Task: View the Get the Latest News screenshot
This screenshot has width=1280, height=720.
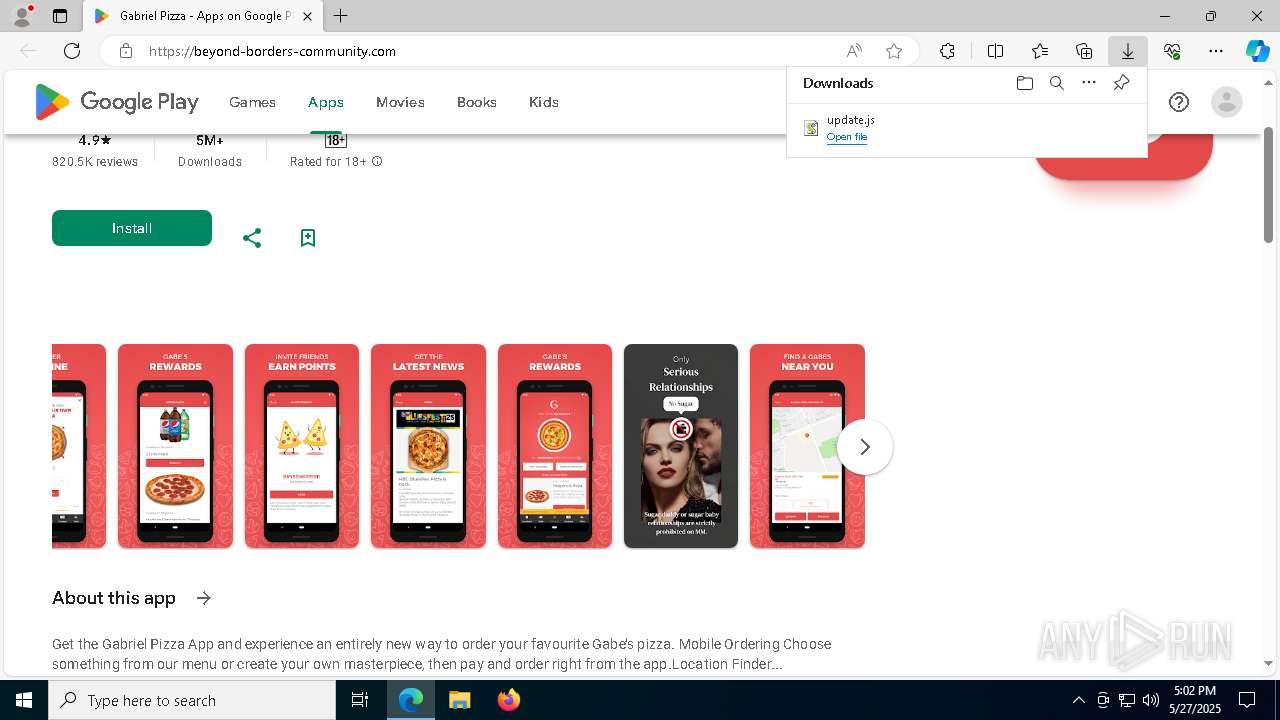Action: pos(428,446)
